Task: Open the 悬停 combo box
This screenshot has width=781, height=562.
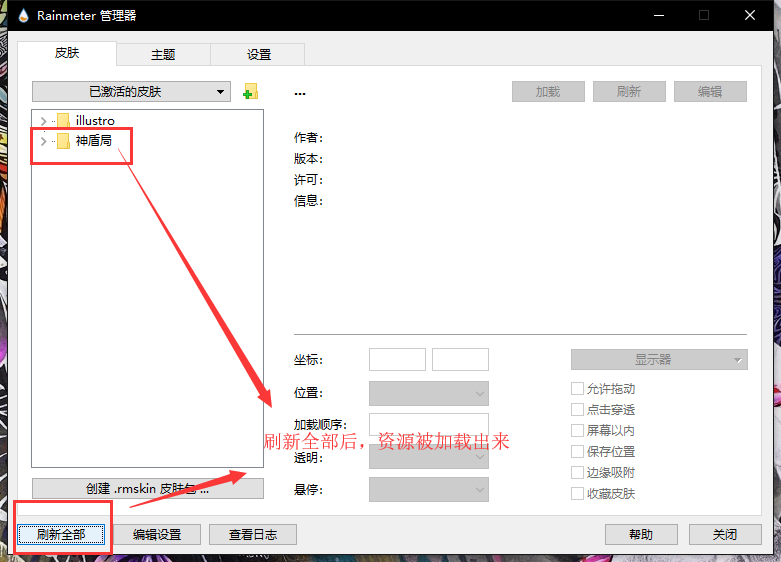Action: 429,490
